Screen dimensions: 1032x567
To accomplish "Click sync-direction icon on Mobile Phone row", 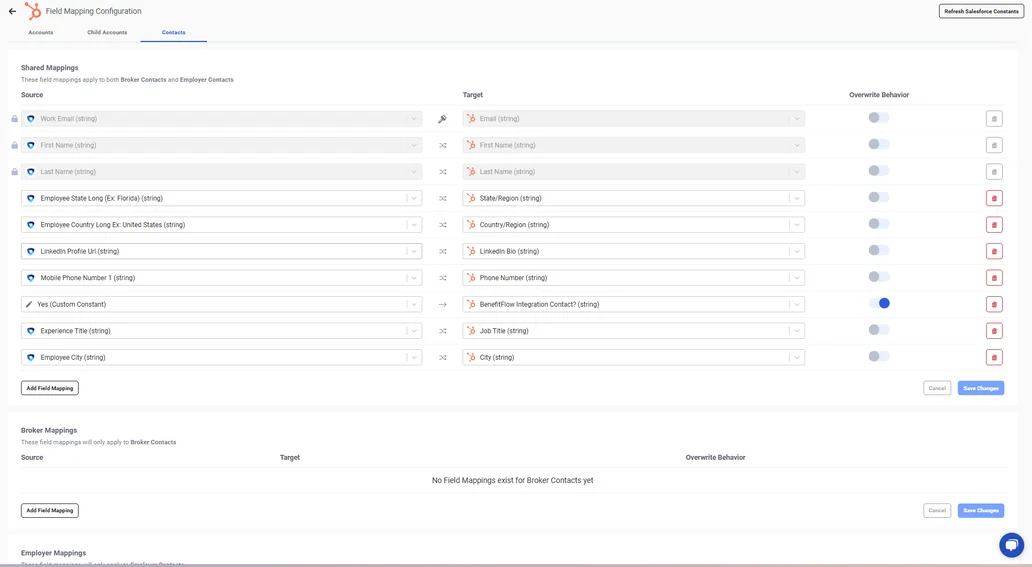I will tap(442, 278).
